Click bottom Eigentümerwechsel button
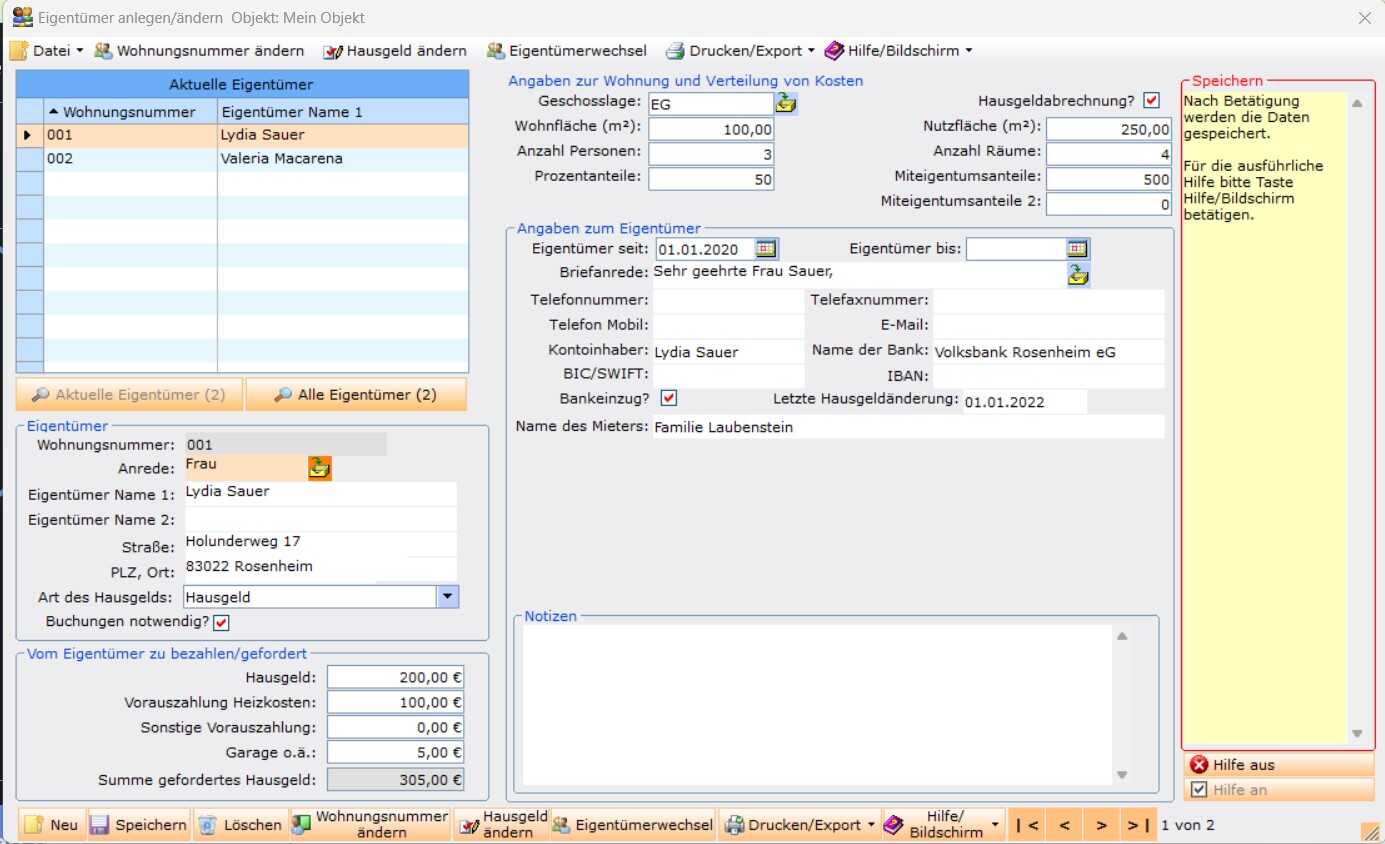Viewport: 1385px width, 844px height. coord(633,825)
